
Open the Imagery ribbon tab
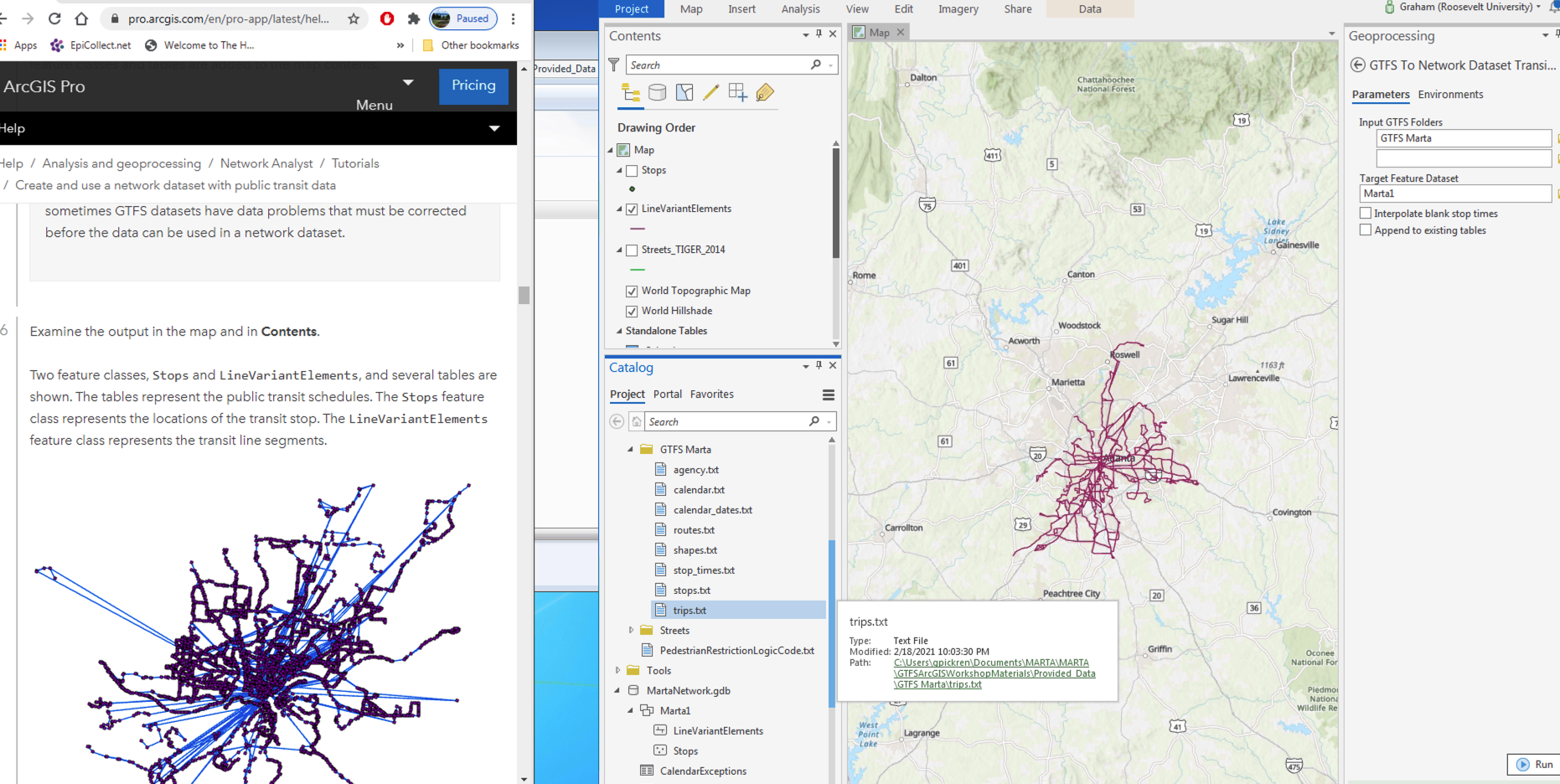point(958,9)
